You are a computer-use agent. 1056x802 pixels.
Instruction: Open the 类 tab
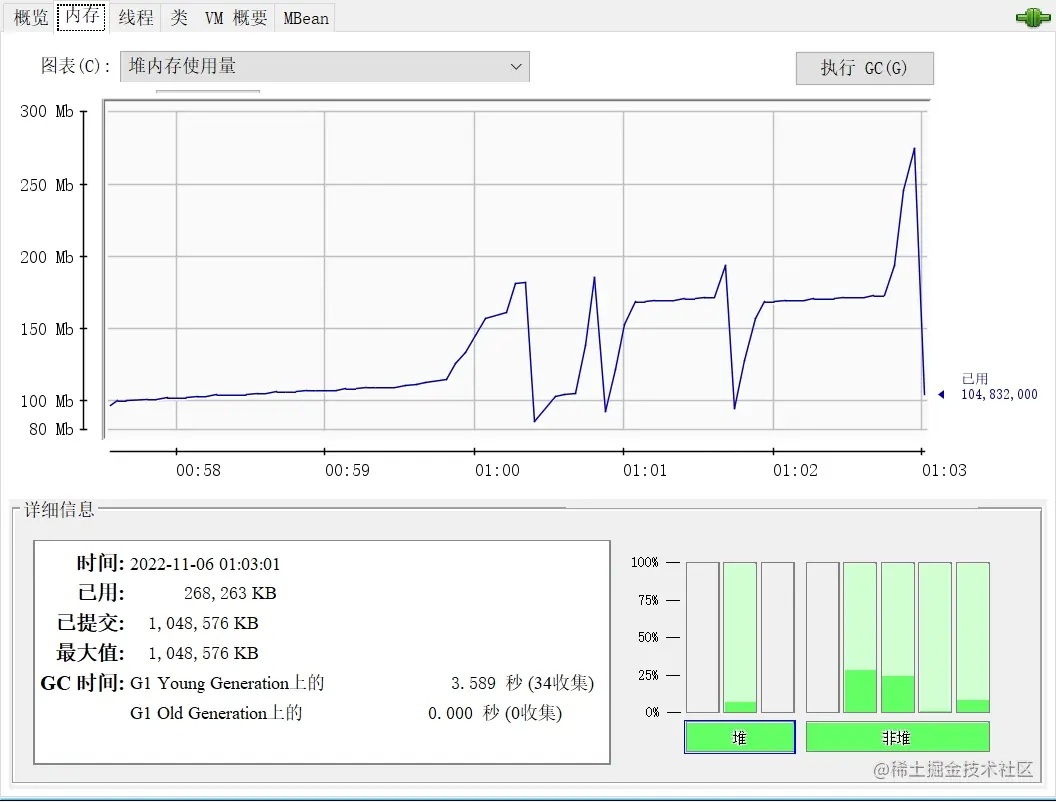(179, 18)
